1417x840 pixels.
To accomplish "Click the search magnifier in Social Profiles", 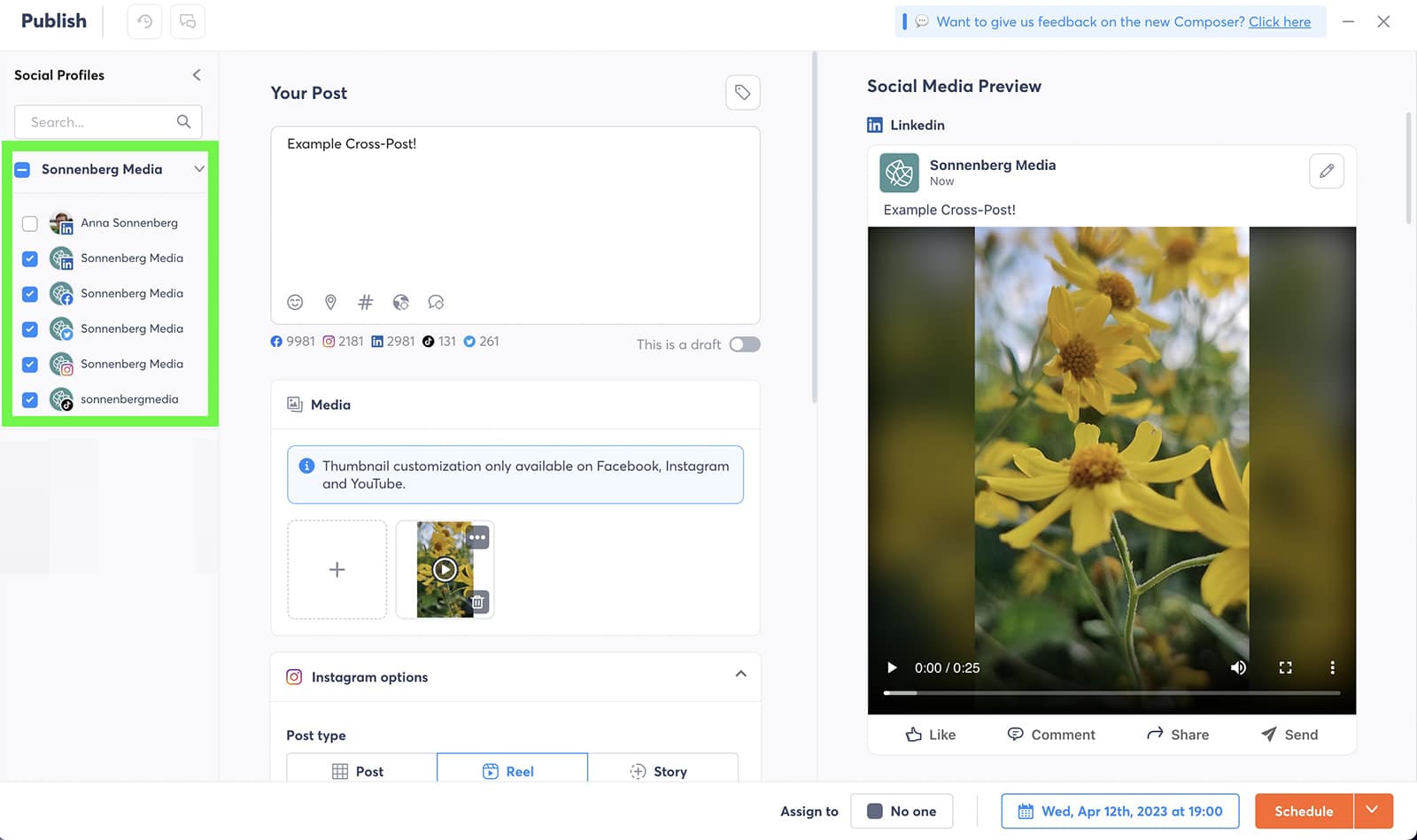I will coord(183,122).
